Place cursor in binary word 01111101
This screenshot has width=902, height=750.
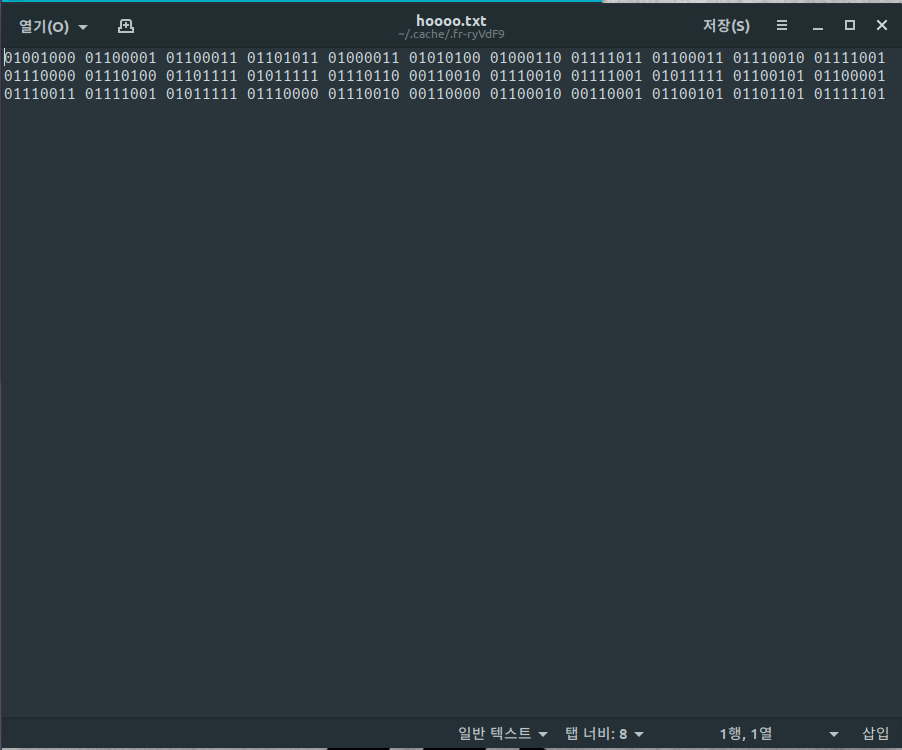coord(850,94)
